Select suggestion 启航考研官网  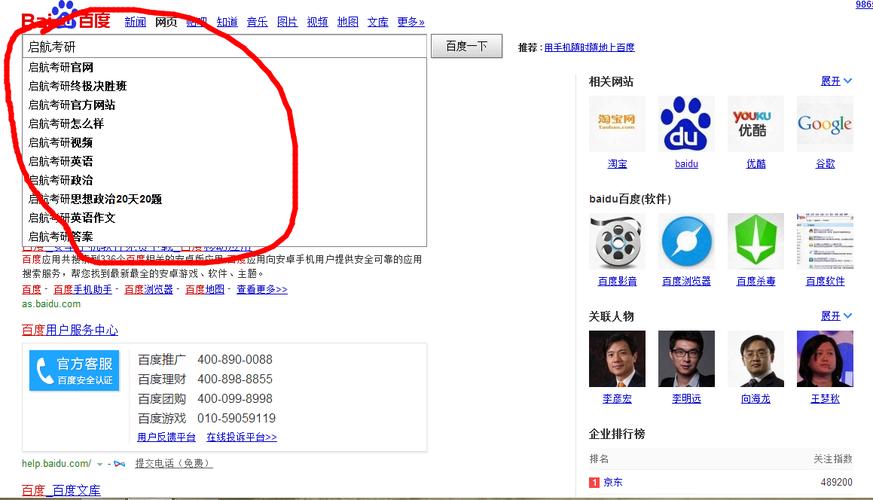coord(224,67)
